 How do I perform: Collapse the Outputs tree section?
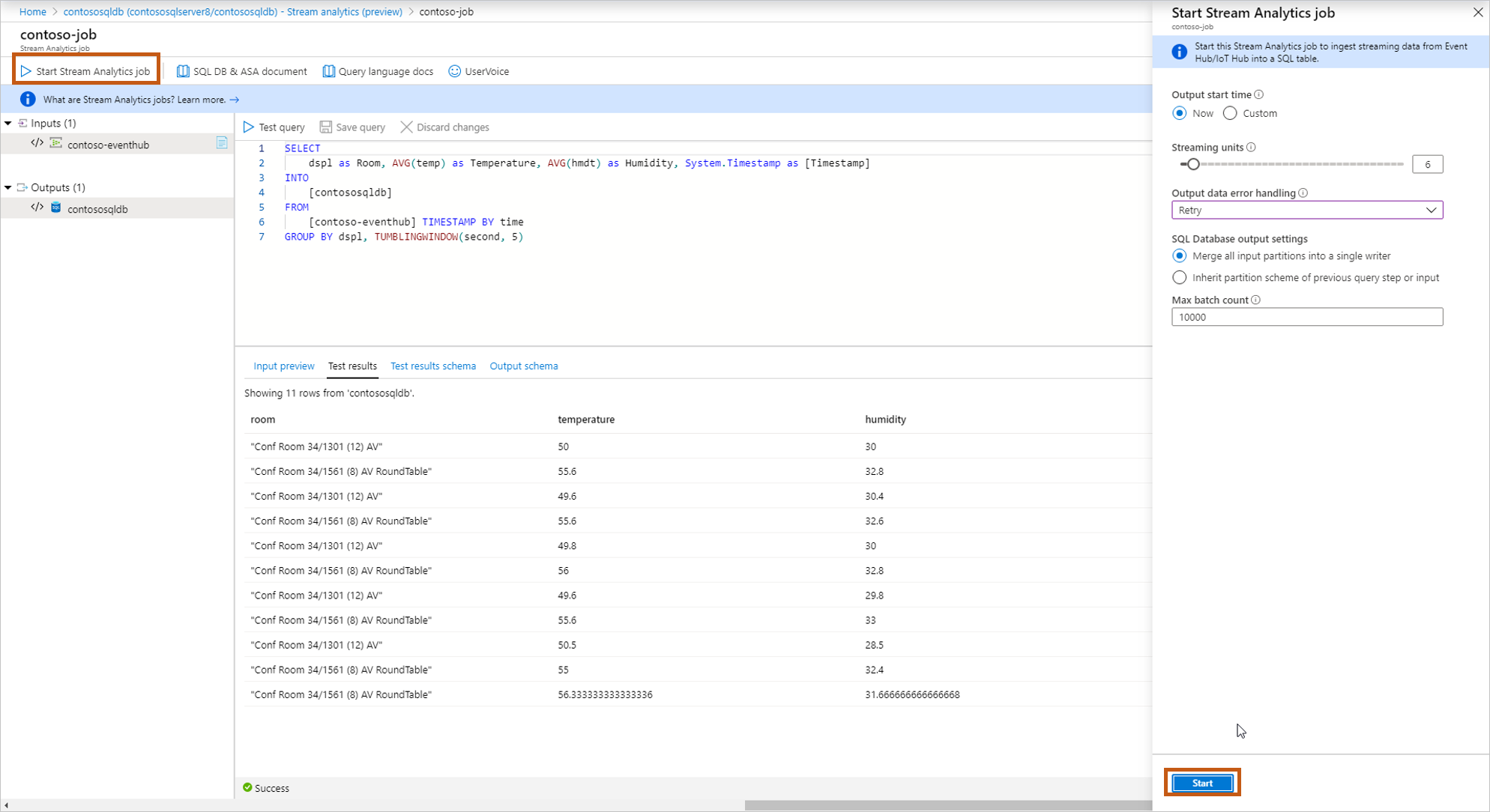pyautogui.click(x=8, y=187)
